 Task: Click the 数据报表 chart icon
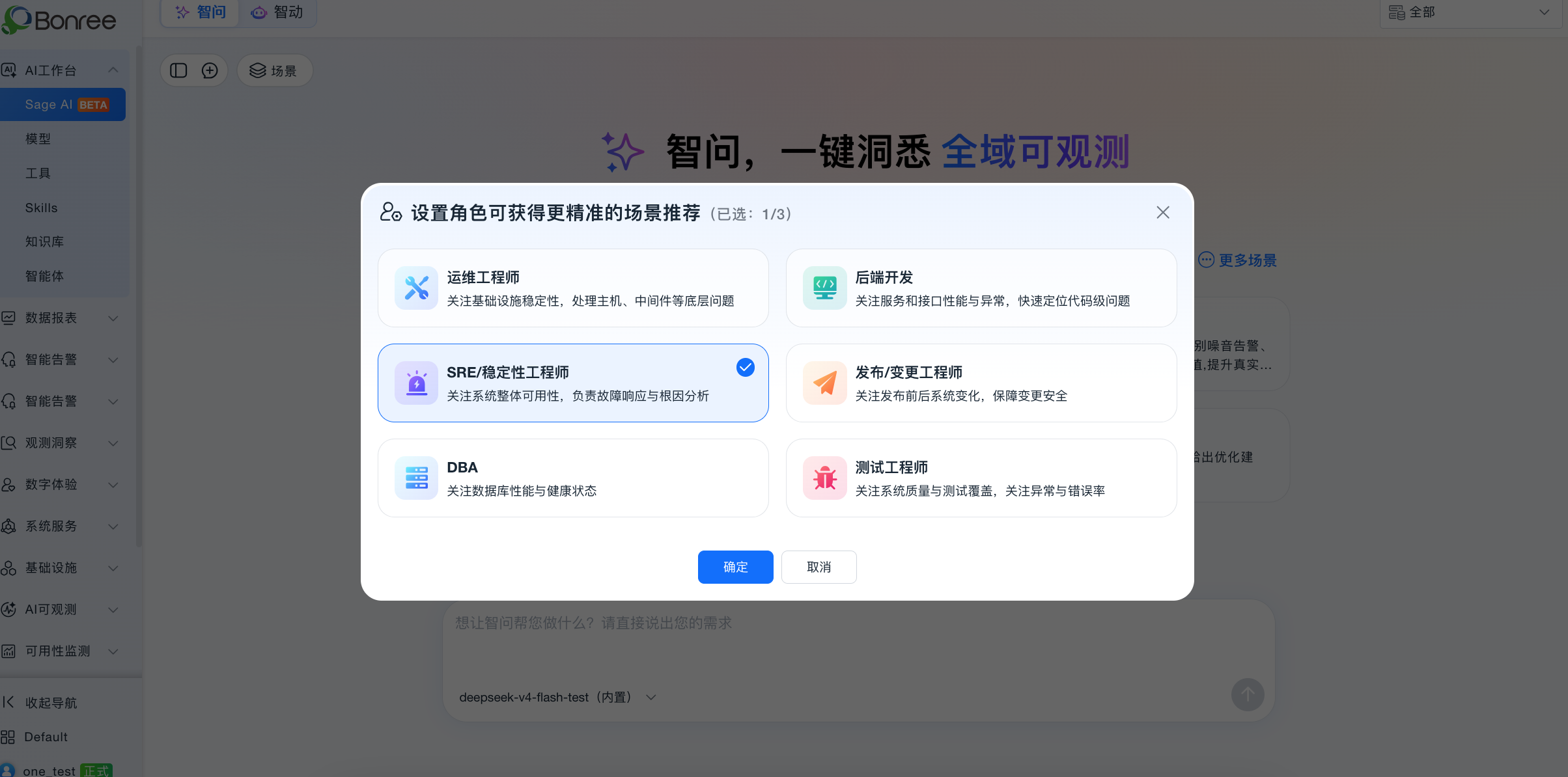(x=8, y=318)
